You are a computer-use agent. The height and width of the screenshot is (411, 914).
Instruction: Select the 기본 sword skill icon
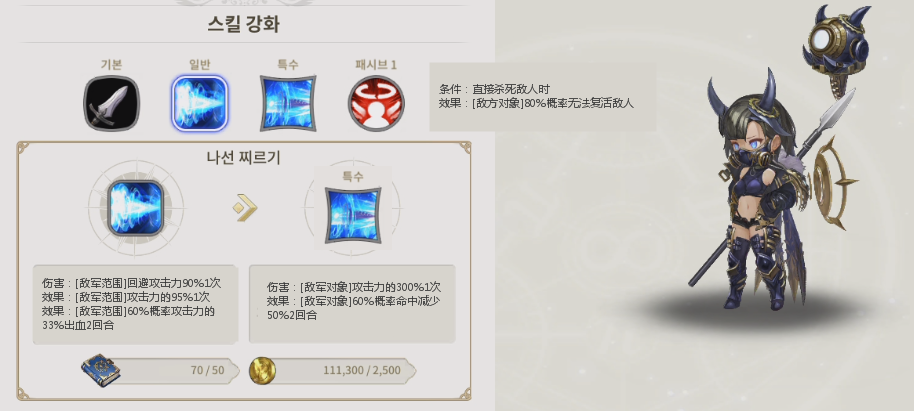coord(111,103)
